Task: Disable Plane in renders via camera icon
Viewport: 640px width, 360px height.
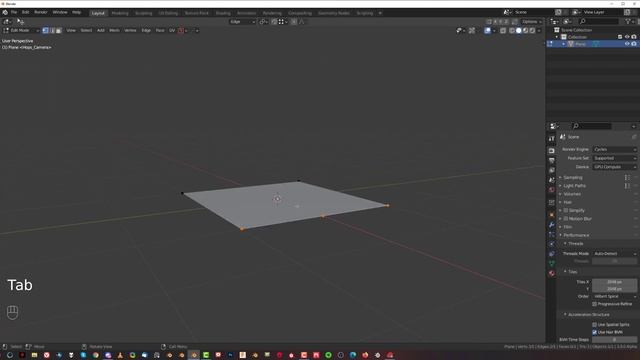Action: 634,44
